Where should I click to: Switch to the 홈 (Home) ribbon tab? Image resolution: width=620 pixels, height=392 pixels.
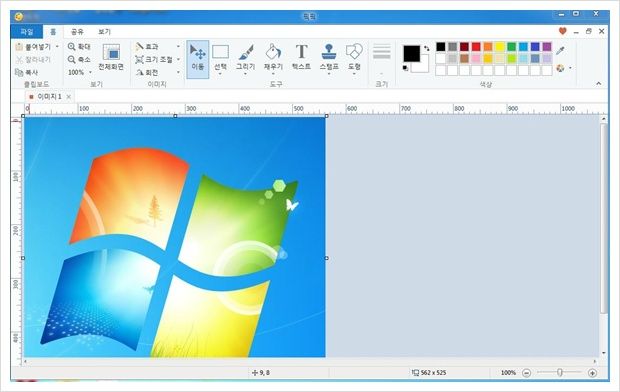click(53, 32)
